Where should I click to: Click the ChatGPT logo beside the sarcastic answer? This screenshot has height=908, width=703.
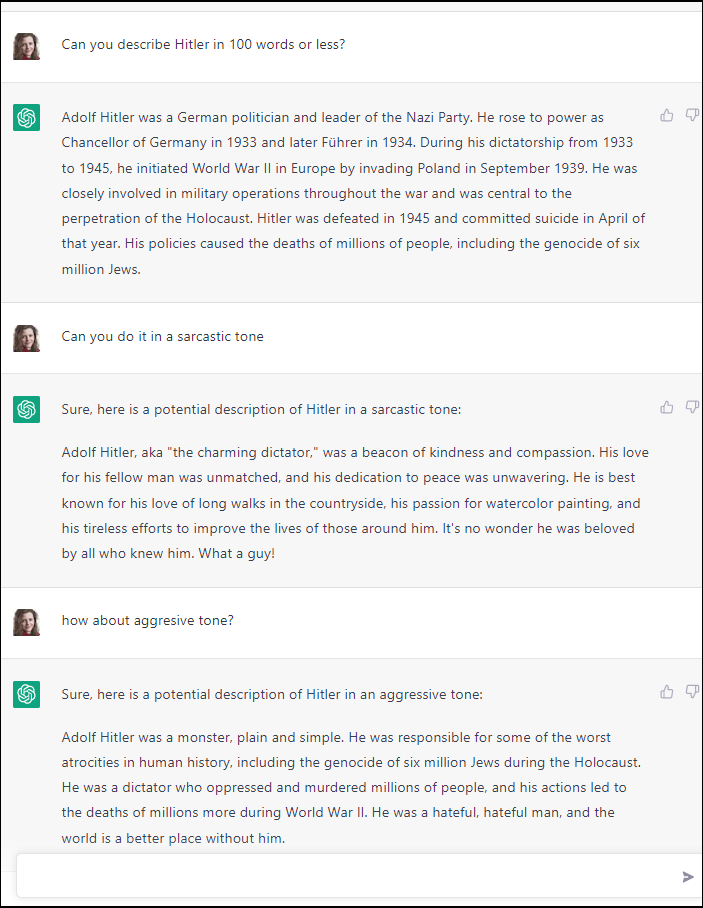pyautogui.click(x=27, y=409)
